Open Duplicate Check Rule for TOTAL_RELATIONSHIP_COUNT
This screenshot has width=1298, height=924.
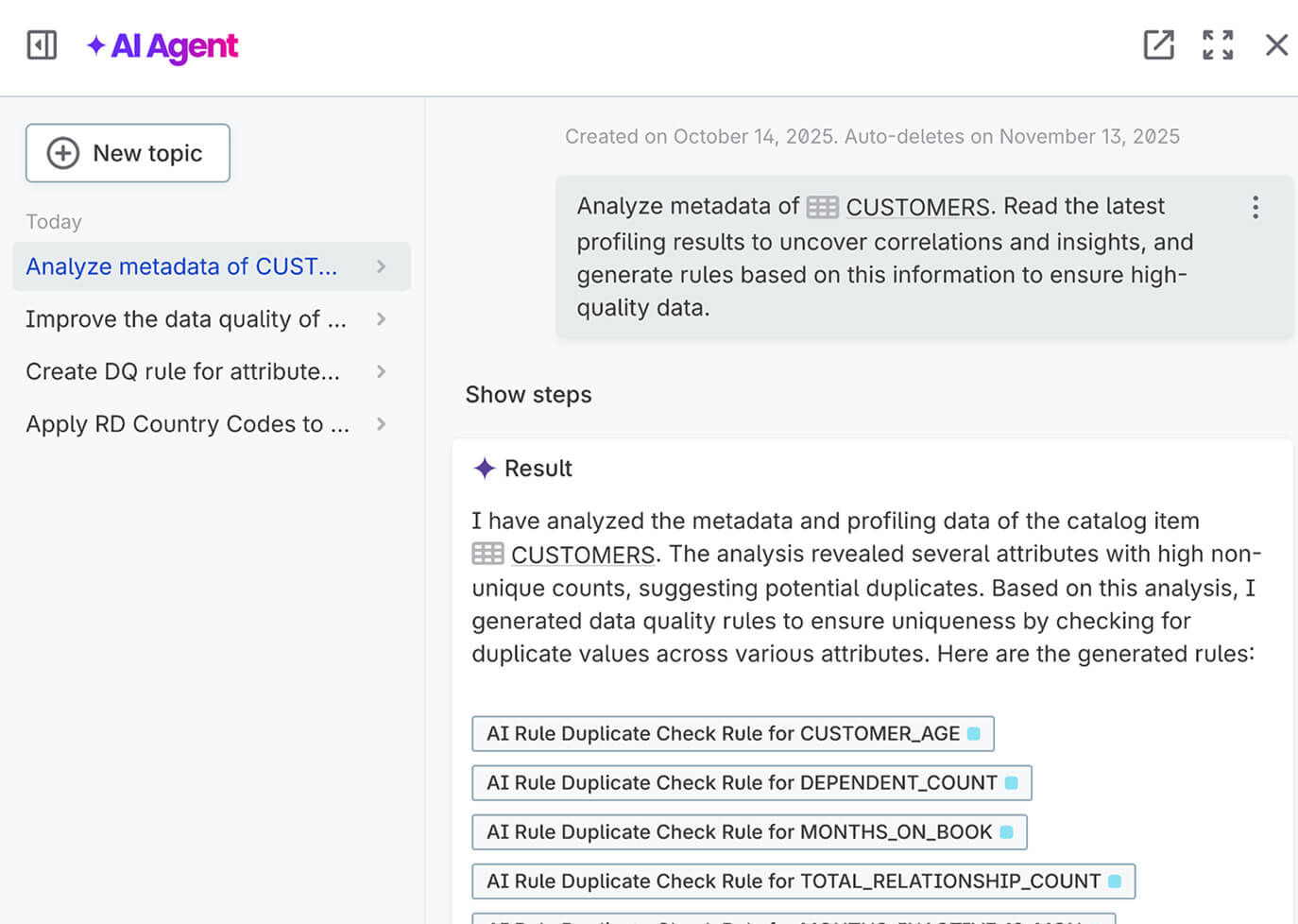[x=794, y=881]
